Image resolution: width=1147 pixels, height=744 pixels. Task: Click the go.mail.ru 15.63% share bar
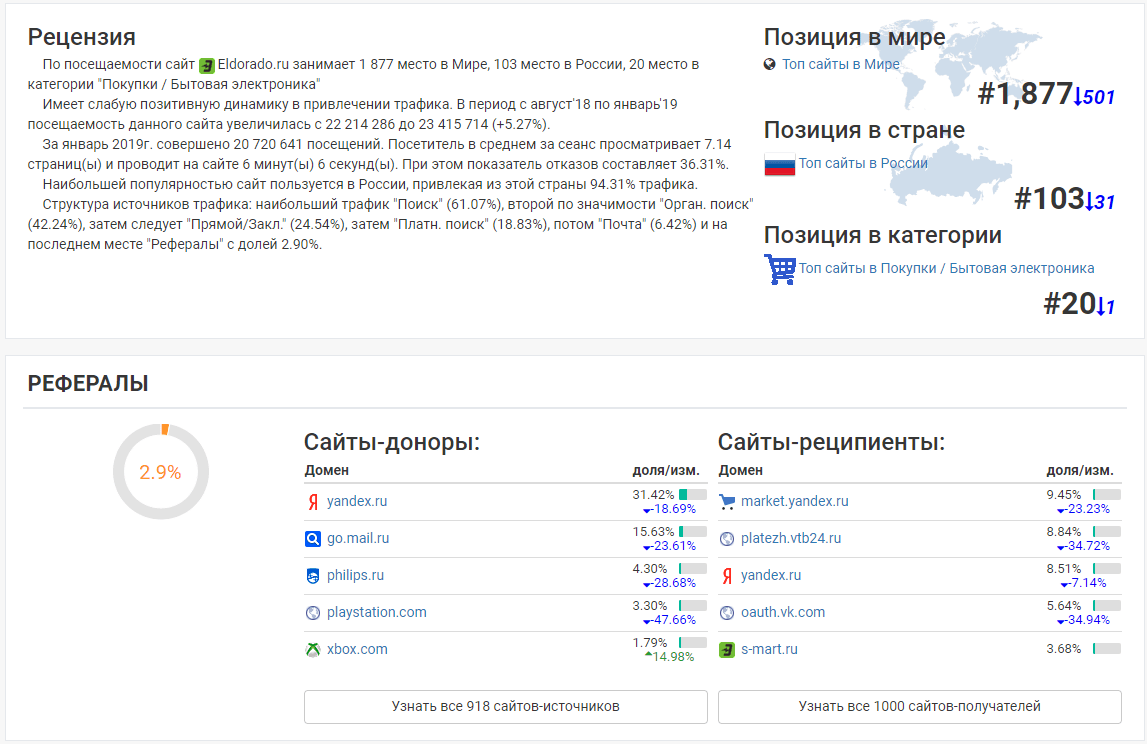[693, 532]
